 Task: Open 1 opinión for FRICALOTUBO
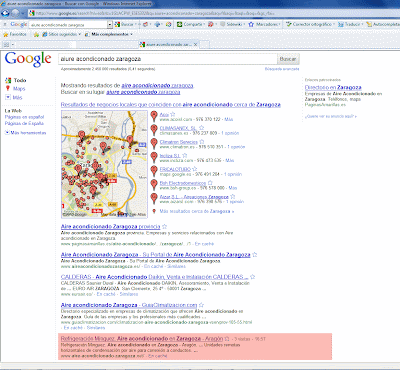click(233, 174)
